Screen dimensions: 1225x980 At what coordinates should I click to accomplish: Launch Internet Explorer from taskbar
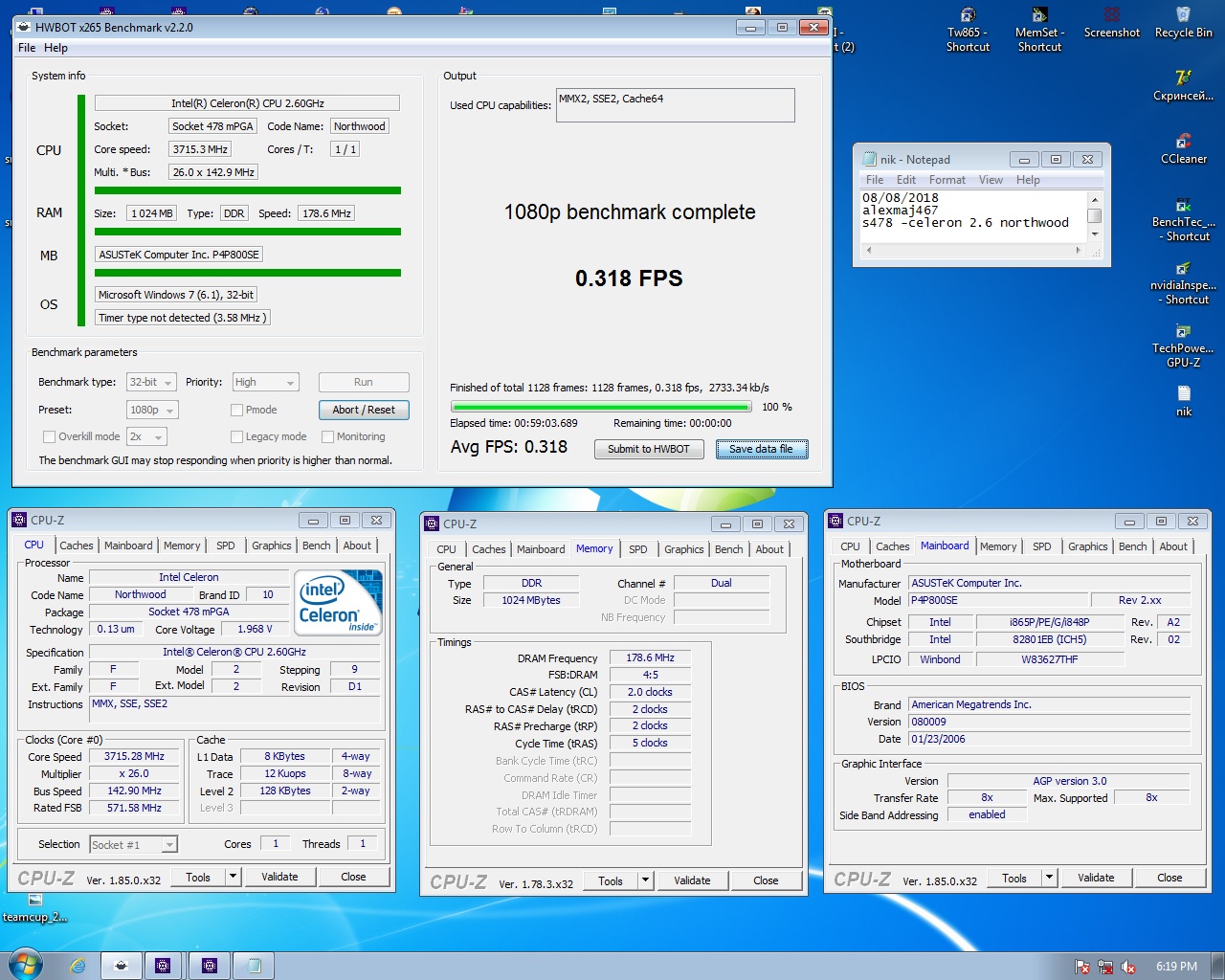tap(78, 966)
